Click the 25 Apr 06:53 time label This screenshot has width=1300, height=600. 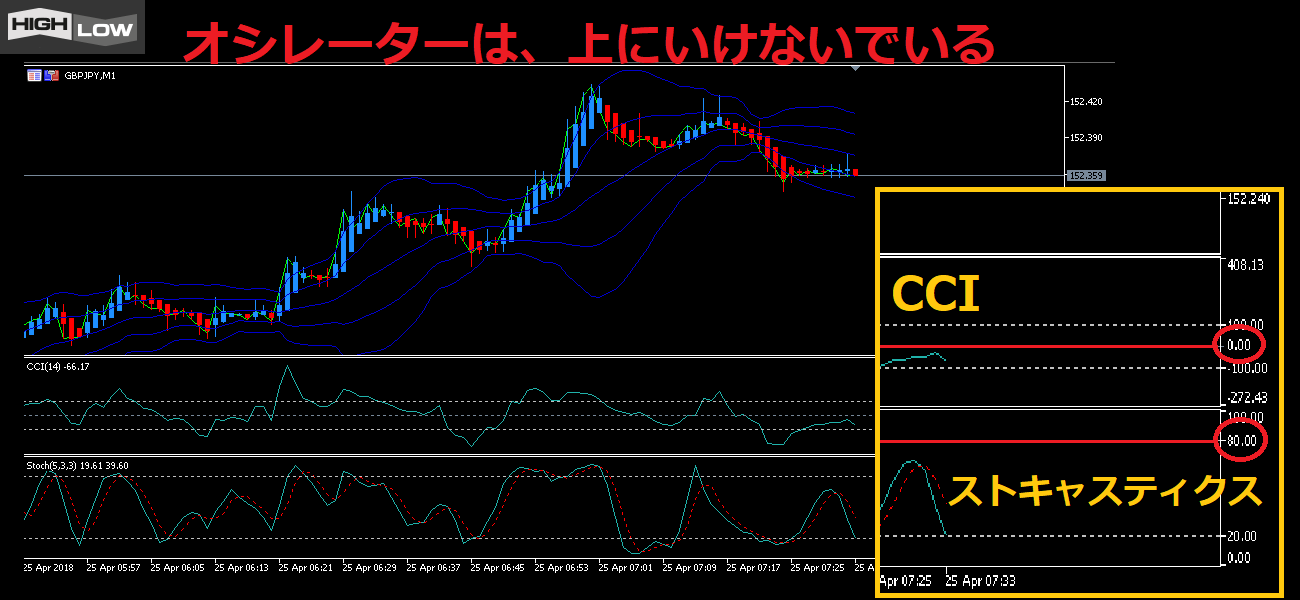(x=566, y=567)
